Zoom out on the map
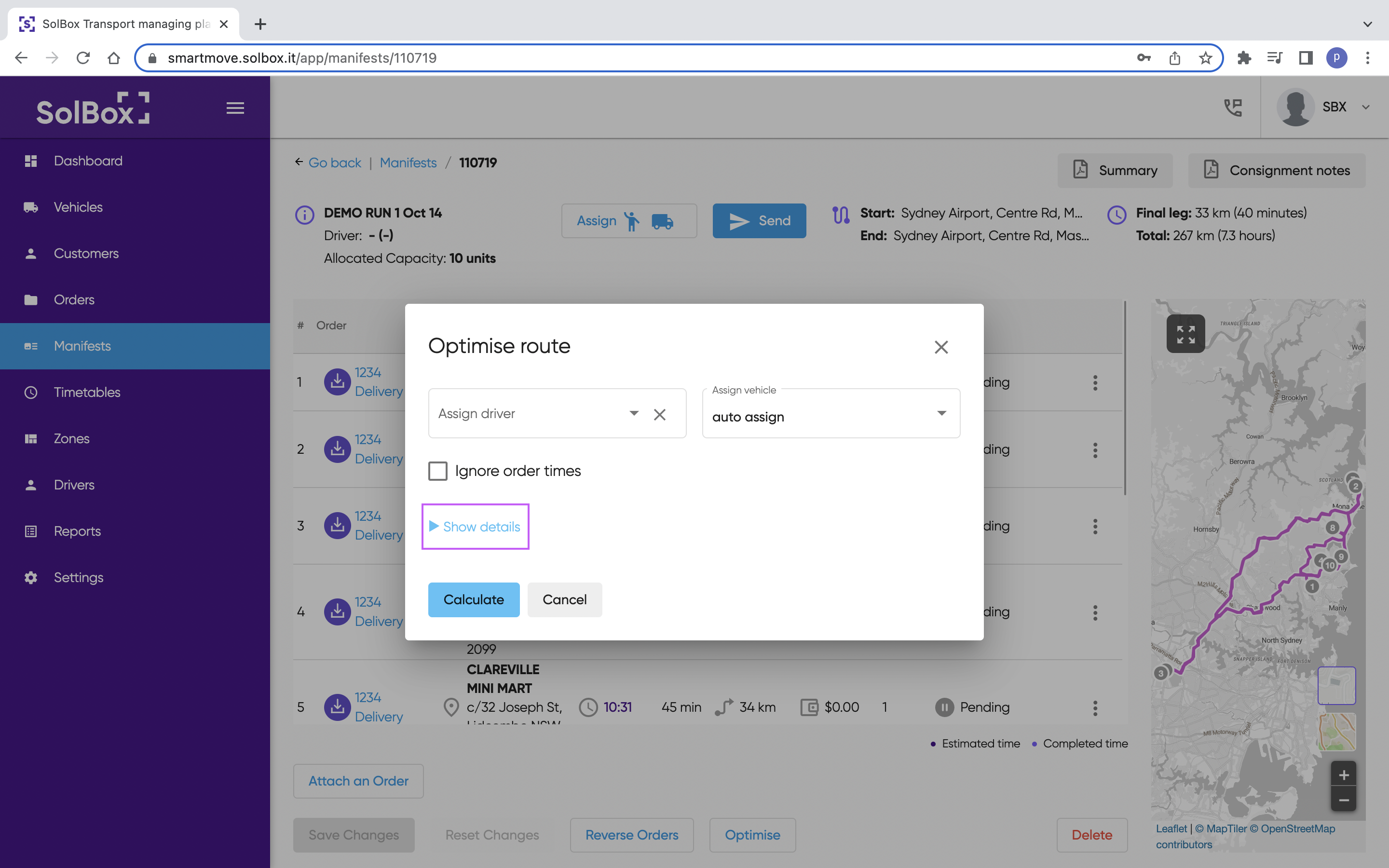The image size is (1389, 868). 1344,800
